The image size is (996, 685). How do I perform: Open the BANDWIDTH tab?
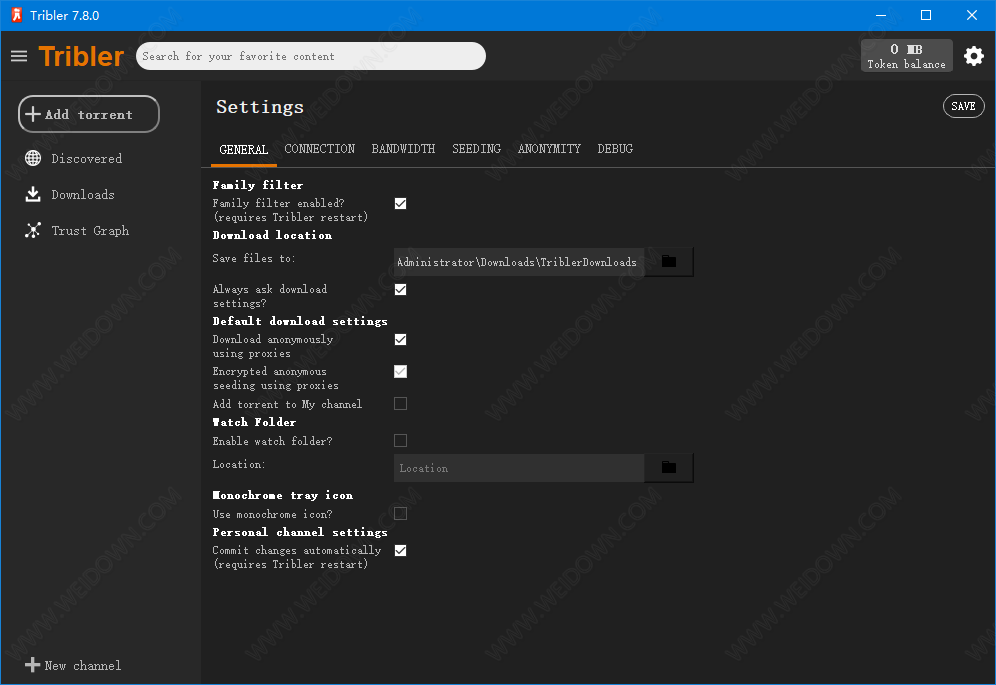pyautogui.click(x=403, y=149)
